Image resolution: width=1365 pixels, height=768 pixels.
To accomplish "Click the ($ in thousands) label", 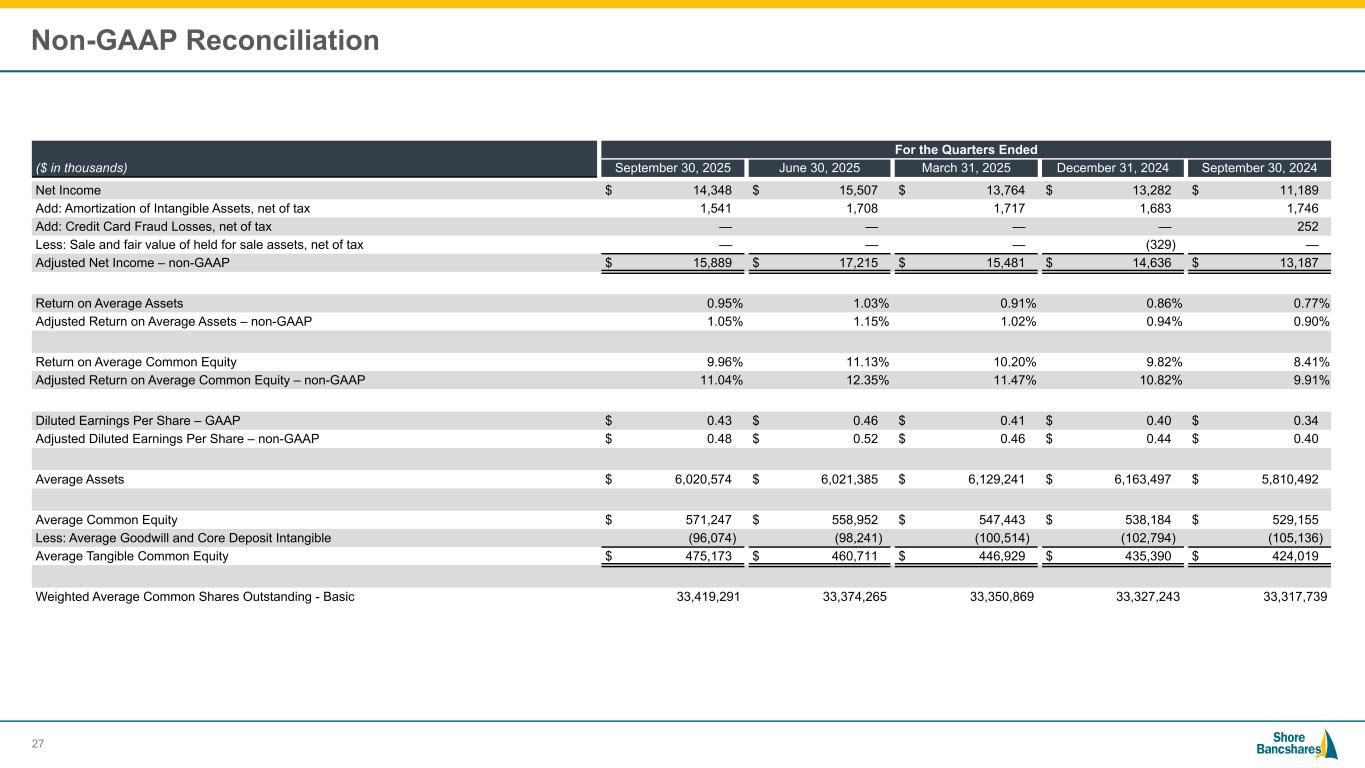I will click(x=82, y=168).
